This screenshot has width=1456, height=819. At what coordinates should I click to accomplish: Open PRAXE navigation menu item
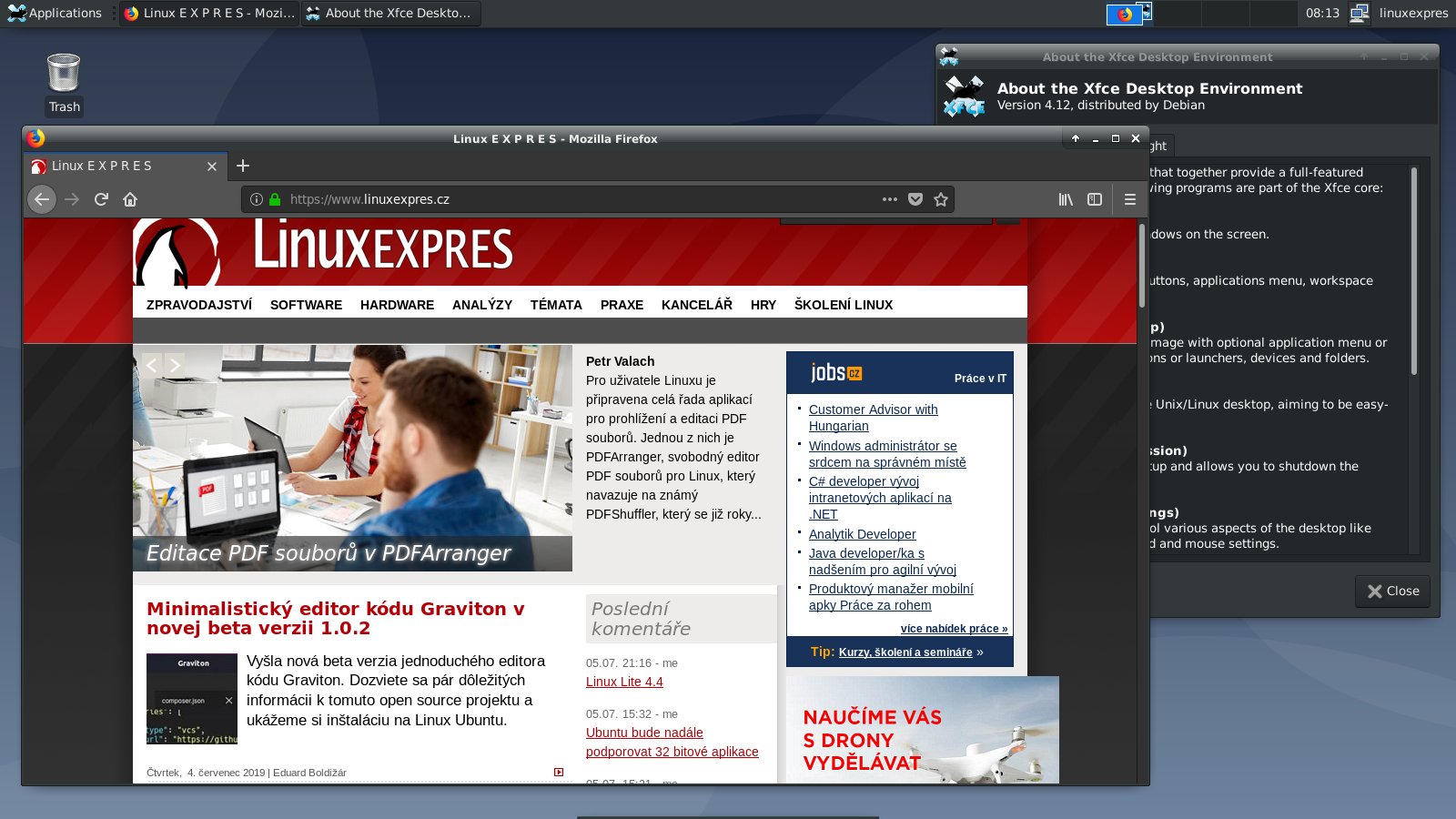(622, 305)
